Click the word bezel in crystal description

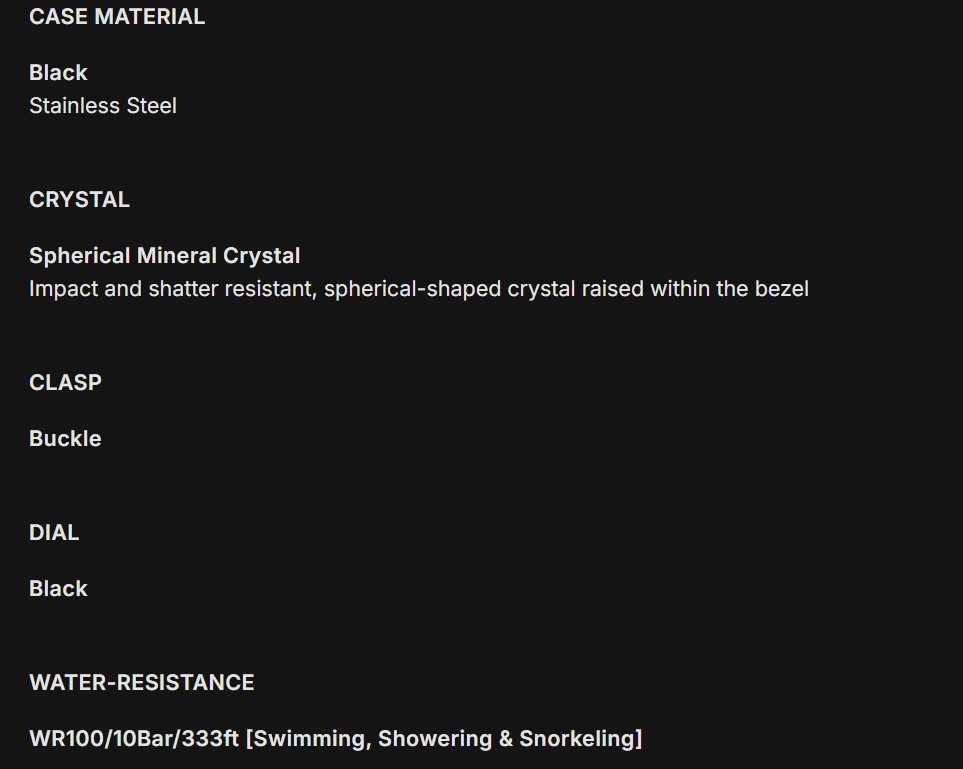pos(782,289)
